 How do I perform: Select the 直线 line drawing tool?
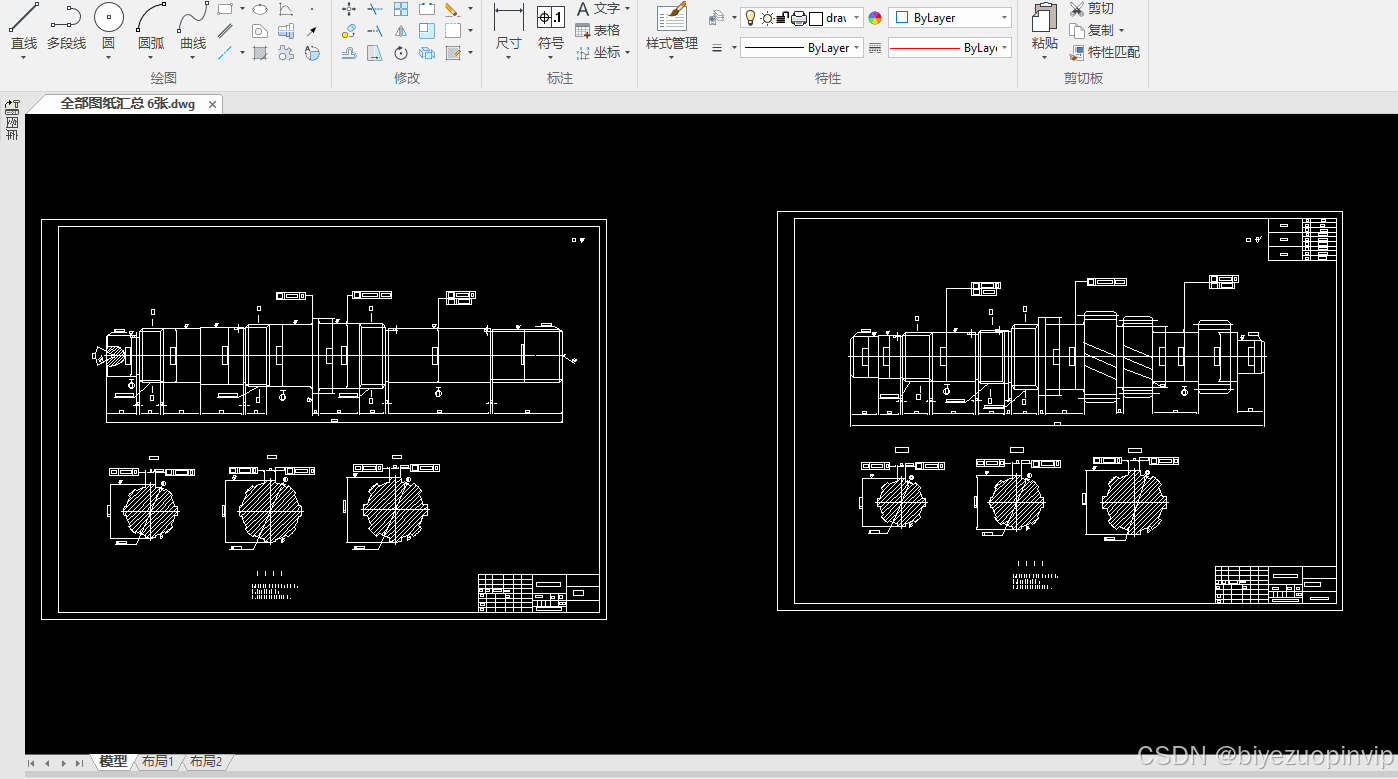23,27
